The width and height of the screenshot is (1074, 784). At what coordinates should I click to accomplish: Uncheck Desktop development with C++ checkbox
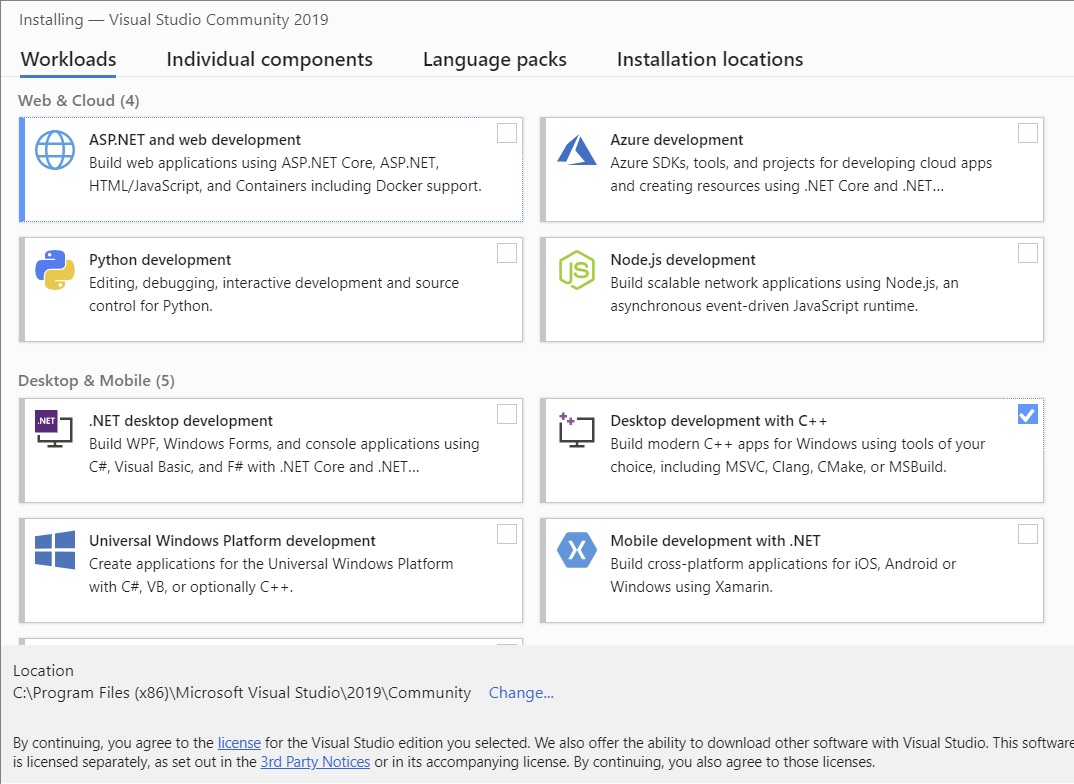(1027, 414)
